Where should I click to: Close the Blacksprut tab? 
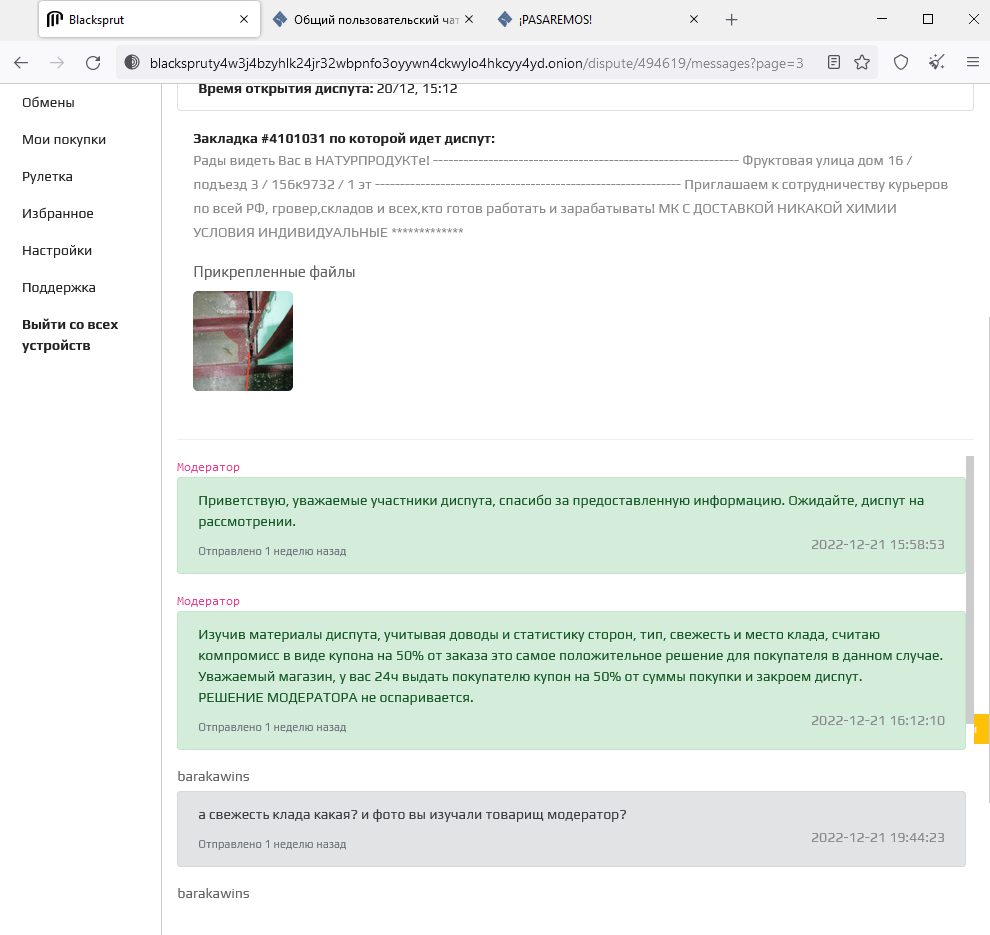(x=244, y=20)
